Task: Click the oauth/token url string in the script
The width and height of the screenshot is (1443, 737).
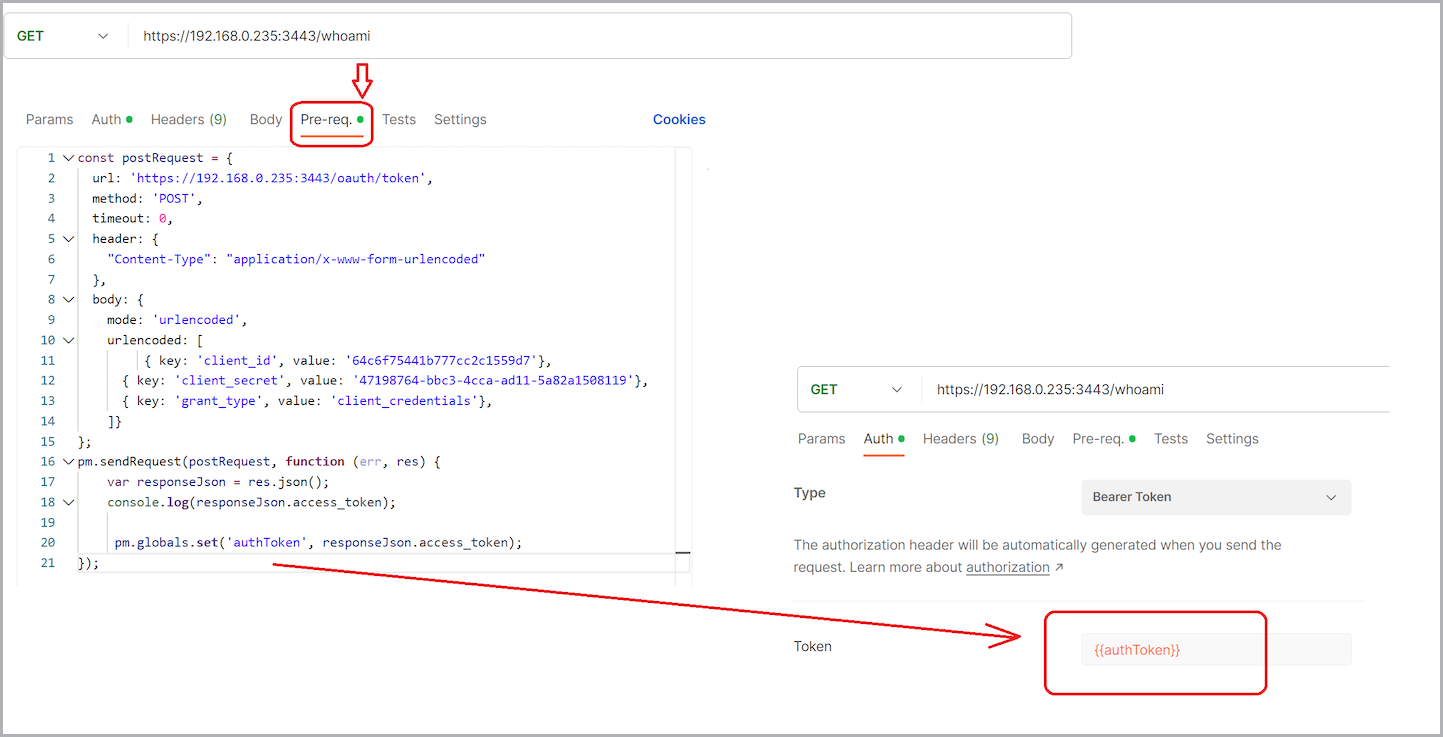Action: coord(280,178)
